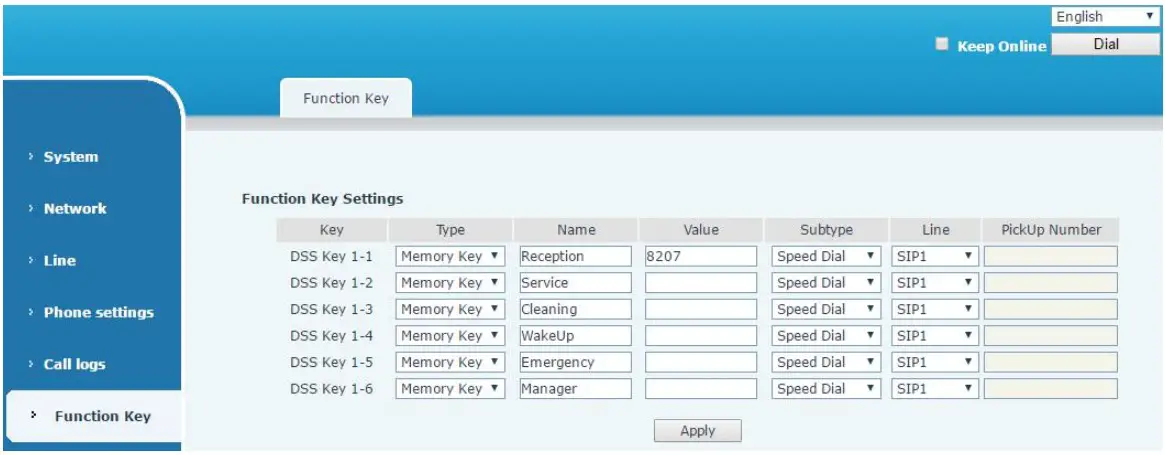The image size is (1165, 455).
Task: Edit the Manager name field
Action: tap(575, 389)
